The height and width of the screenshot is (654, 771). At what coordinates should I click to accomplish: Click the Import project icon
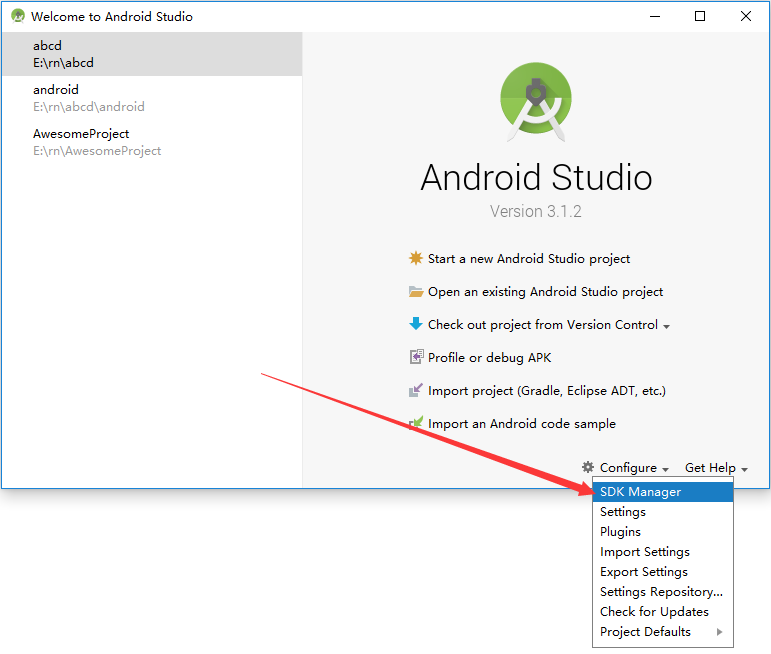(x=416, y=391)
